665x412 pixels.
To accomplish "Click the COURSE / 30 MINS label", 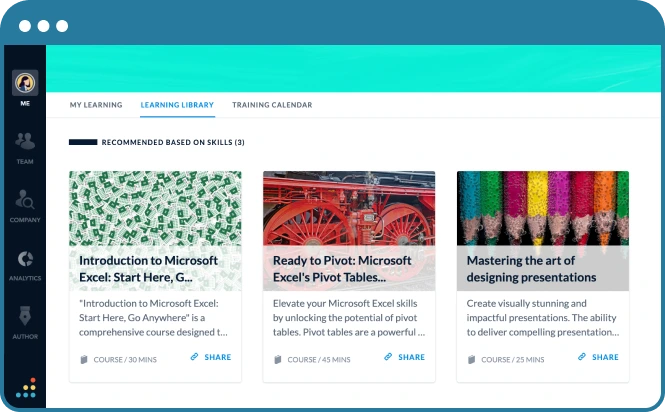I will pos(125,360).
